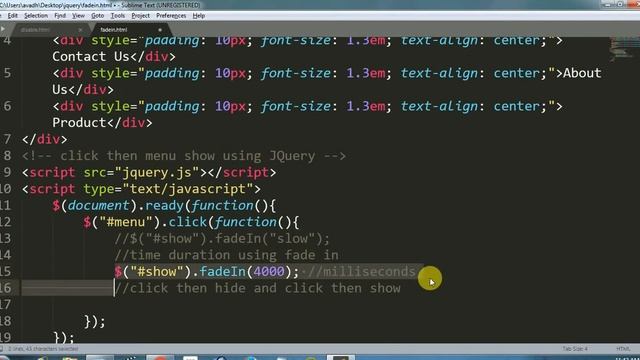Click the text 'Contact Us' in code
The height and width of the screenshot is (360, 640).
91,56
